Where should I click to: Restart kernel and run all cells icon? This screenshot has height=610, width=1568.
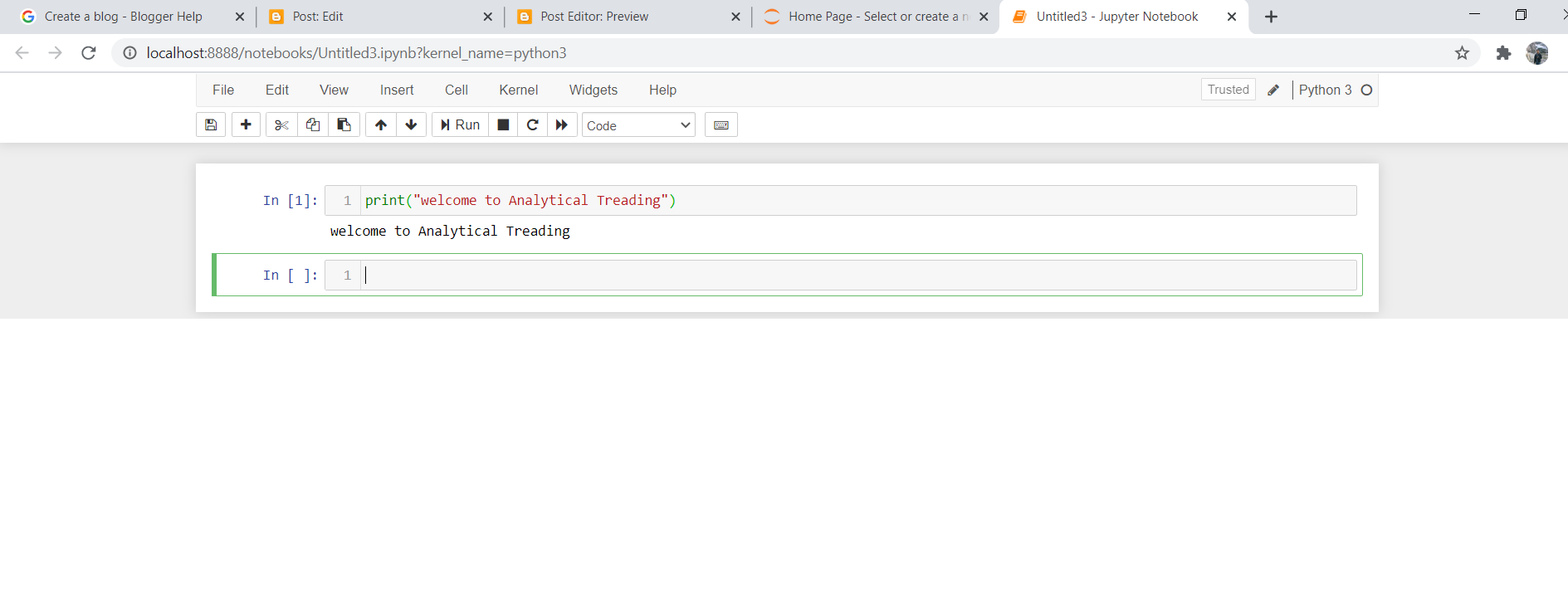[562, 124]
